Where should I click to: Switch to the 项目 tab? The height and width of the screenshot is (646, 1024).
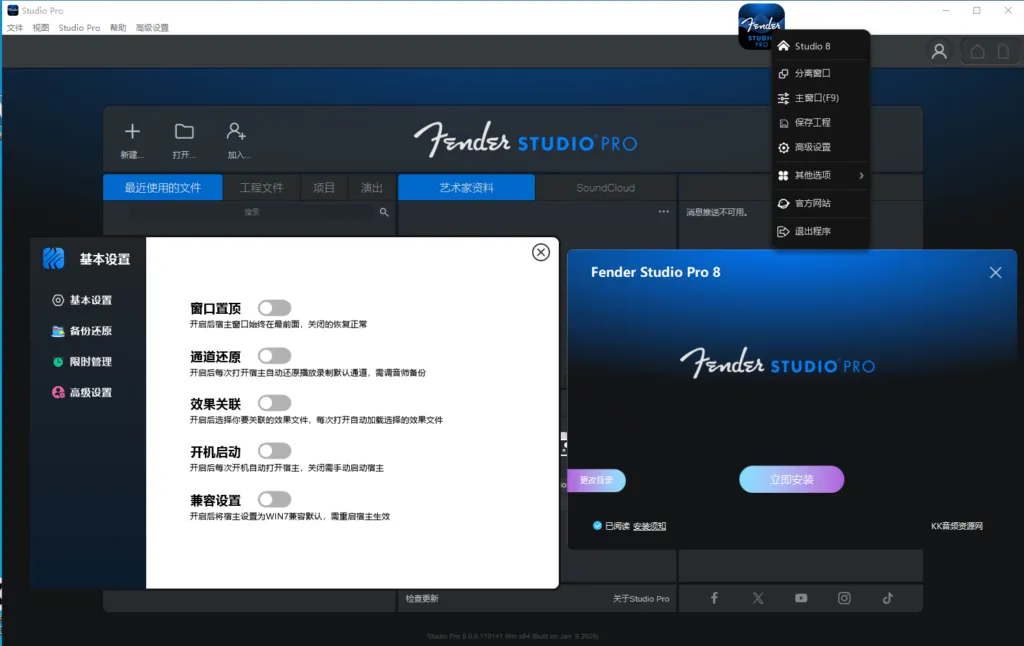coord(324,187)
